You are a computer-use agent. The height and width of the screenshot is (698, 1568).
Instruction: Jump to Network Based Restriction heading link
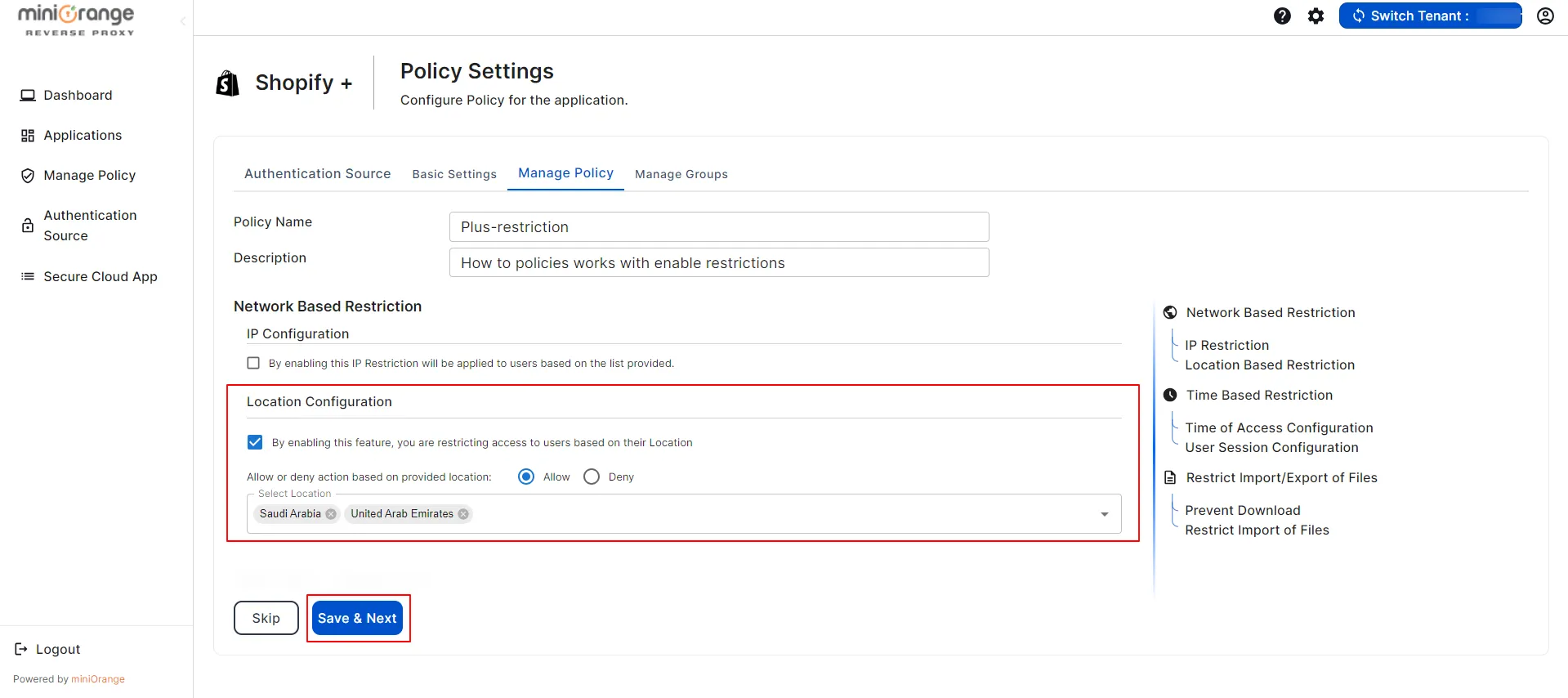point(1271,312)
